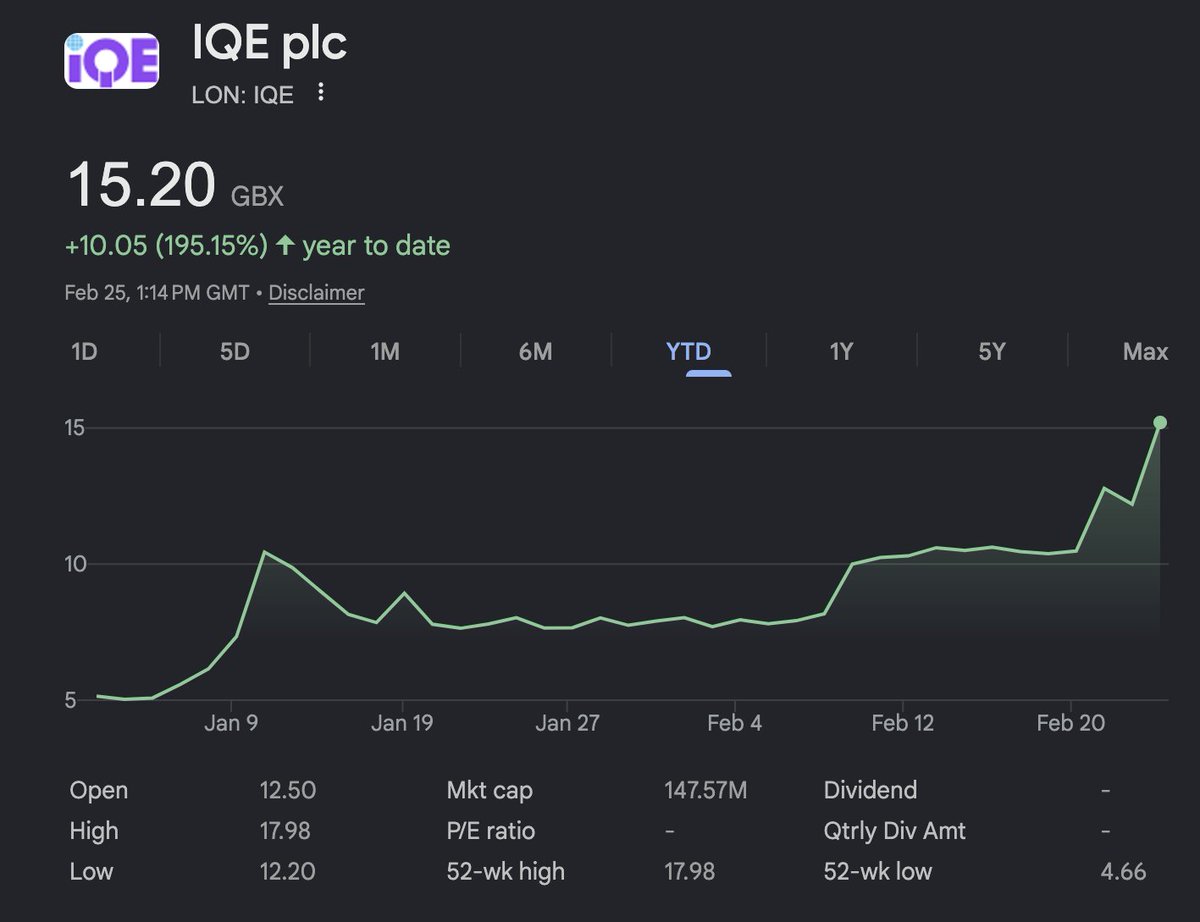Click the IQE plc company title

[x=269, y=44]
